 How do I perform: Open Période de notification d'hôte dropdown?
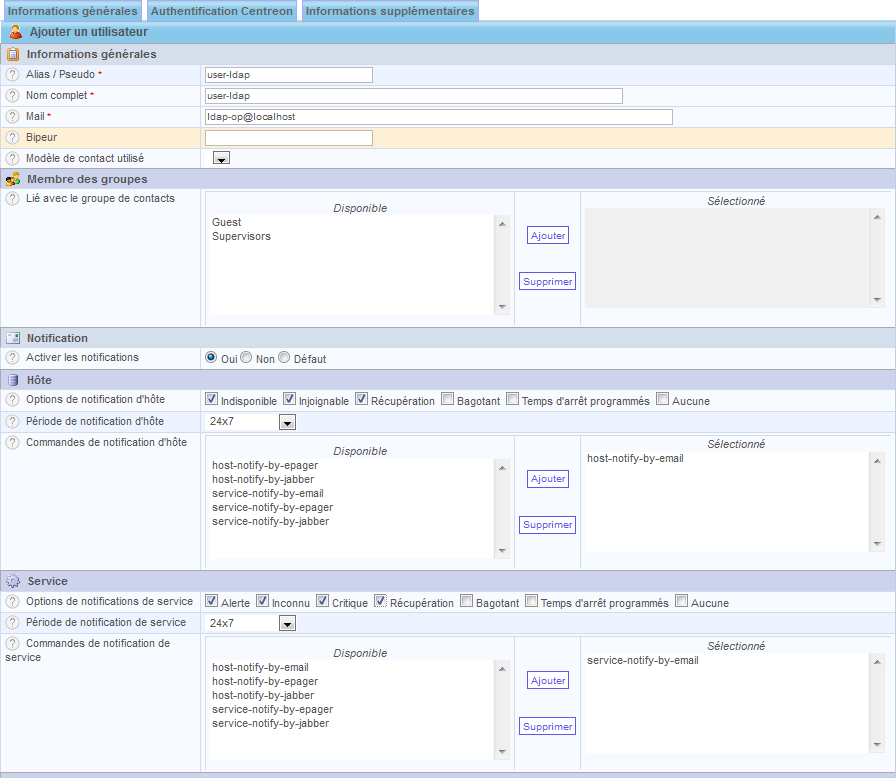click(x=287, y=423)
